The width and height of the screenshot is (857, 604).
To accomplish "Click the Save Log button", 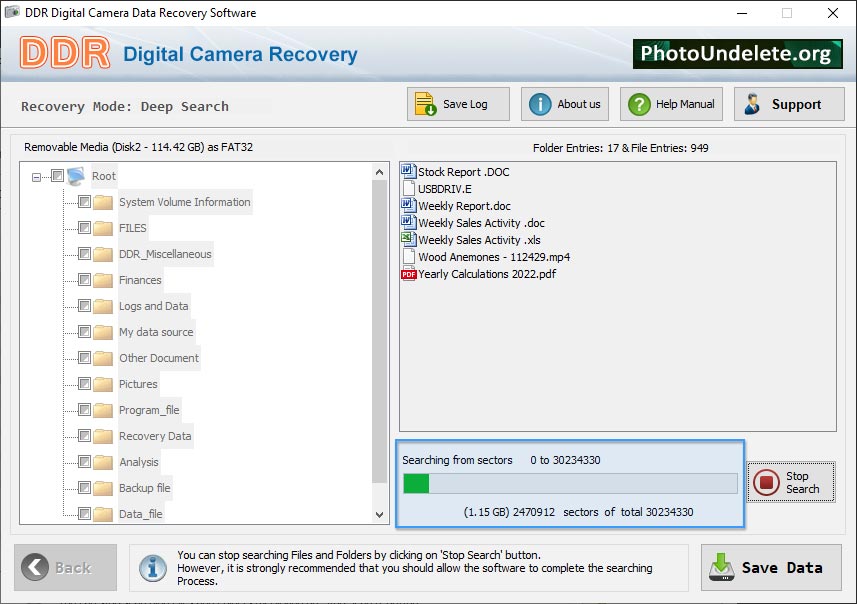I will tap(458, 104).
